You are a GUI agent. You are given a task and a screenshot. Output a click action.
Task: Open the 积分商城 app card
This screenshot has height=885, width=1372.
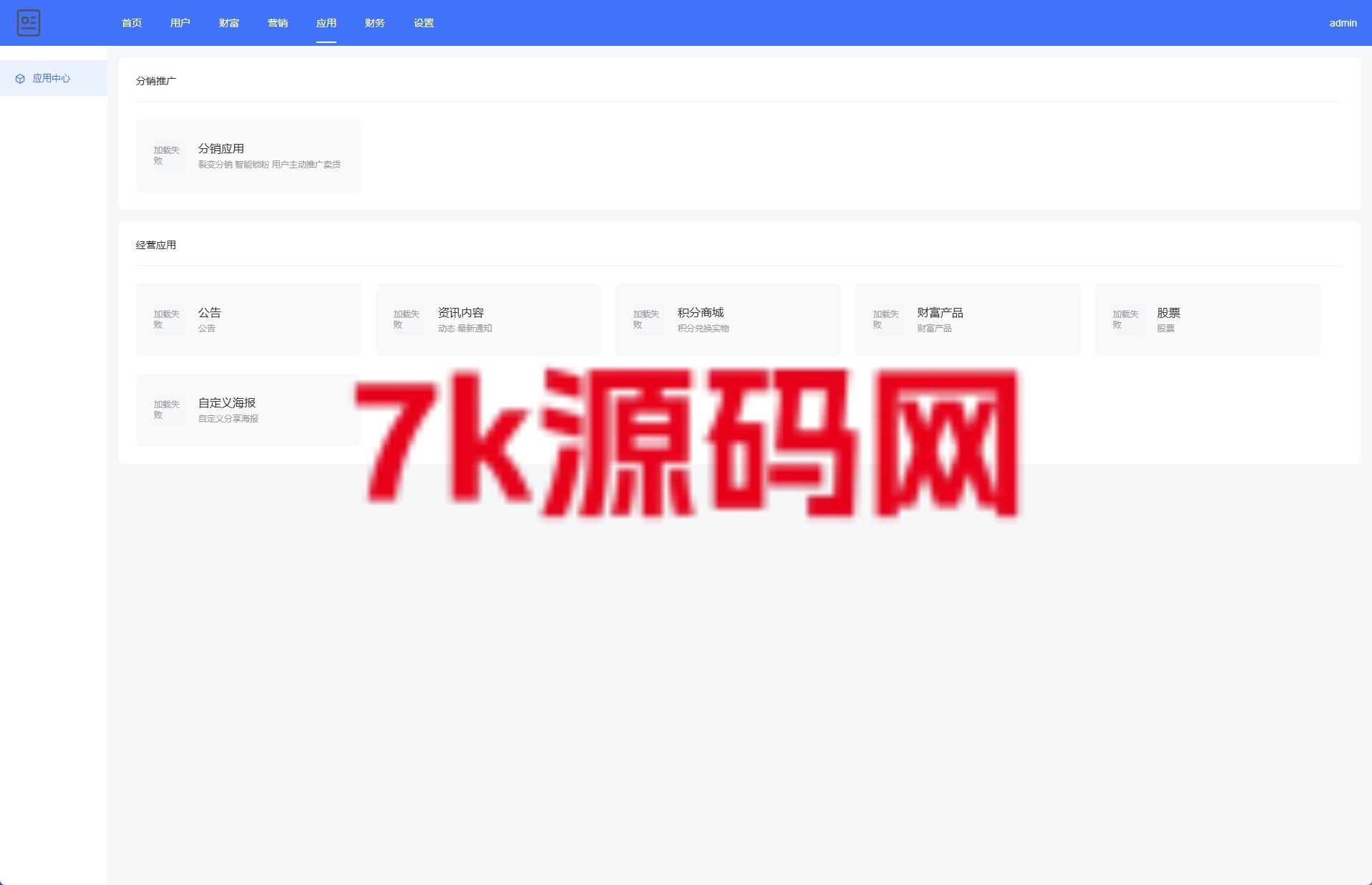coord(728,319)
